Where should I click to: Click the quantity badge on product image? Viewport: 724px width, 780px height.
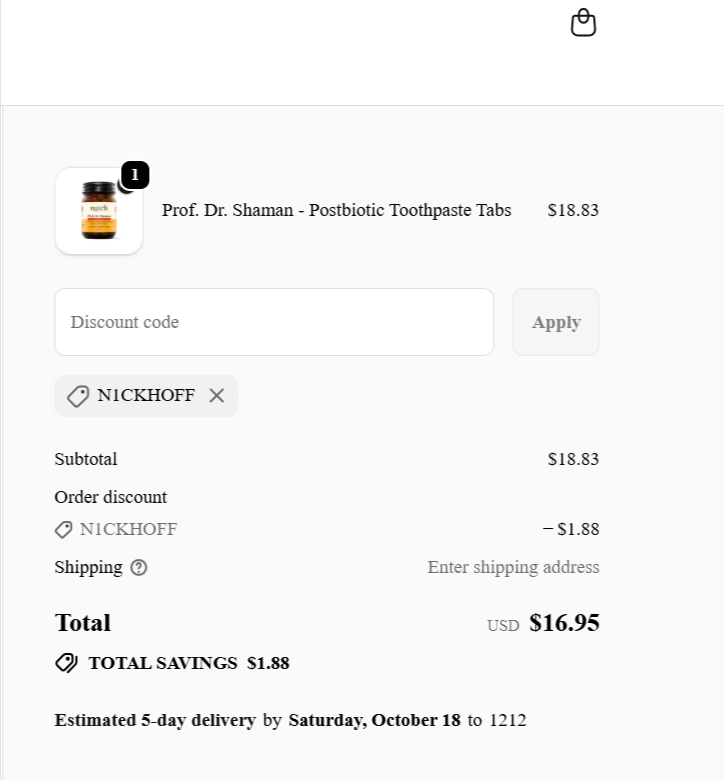[x=135, y=175]
